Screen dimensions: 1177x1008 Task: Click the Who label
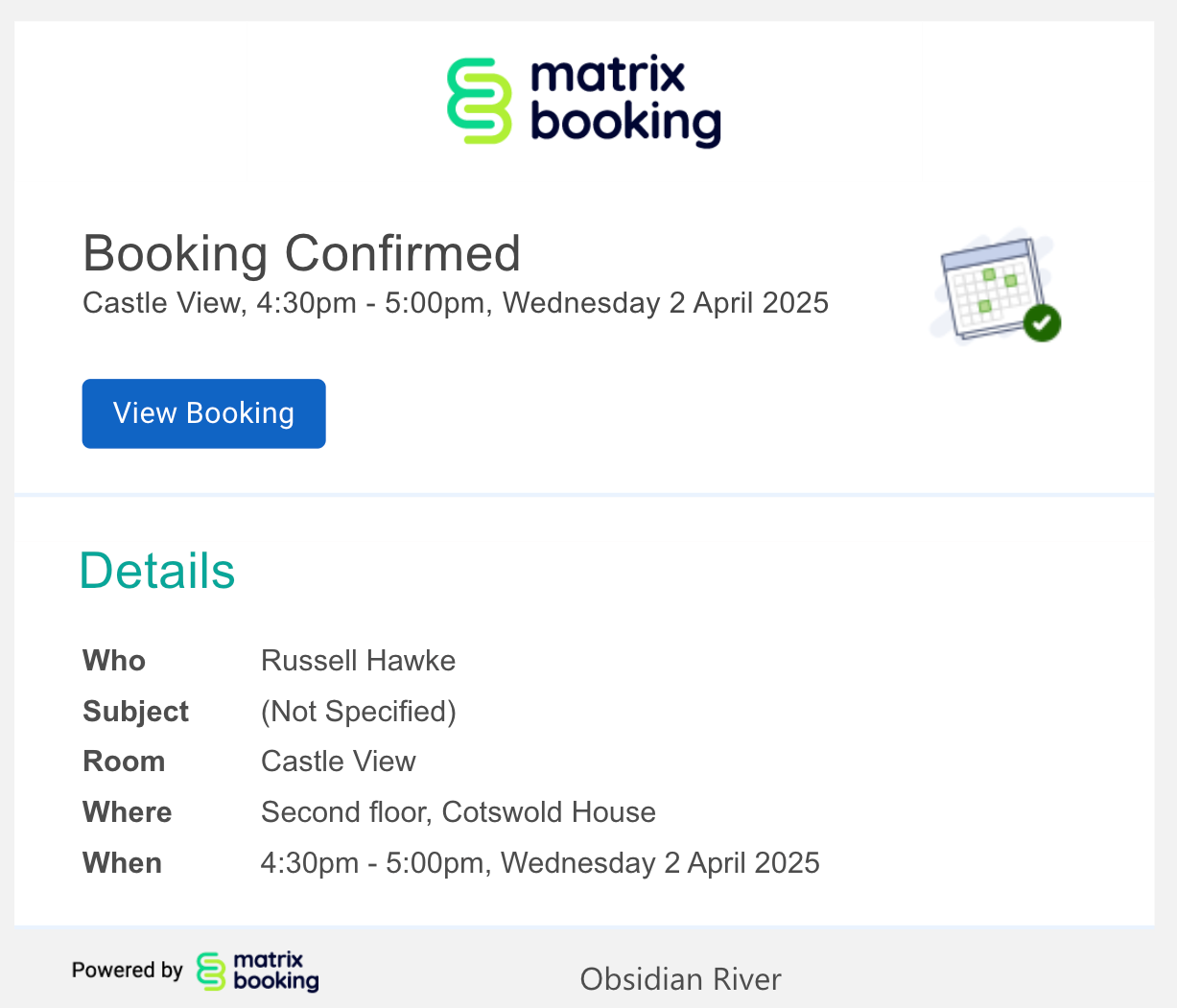pyautogui.click(x=114, y=661)
